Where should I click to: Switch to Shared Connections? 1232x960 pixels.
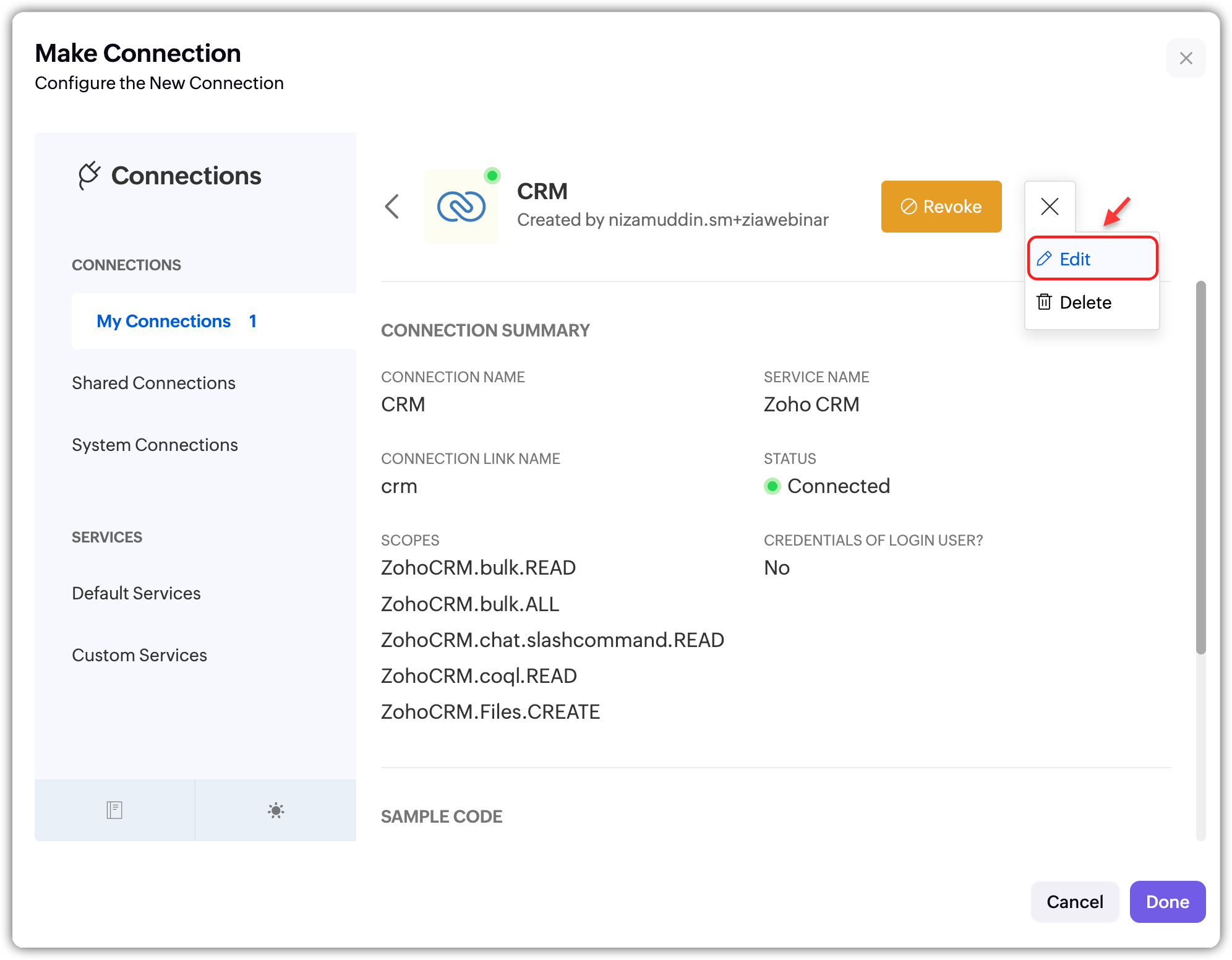[x=153, y=383]
